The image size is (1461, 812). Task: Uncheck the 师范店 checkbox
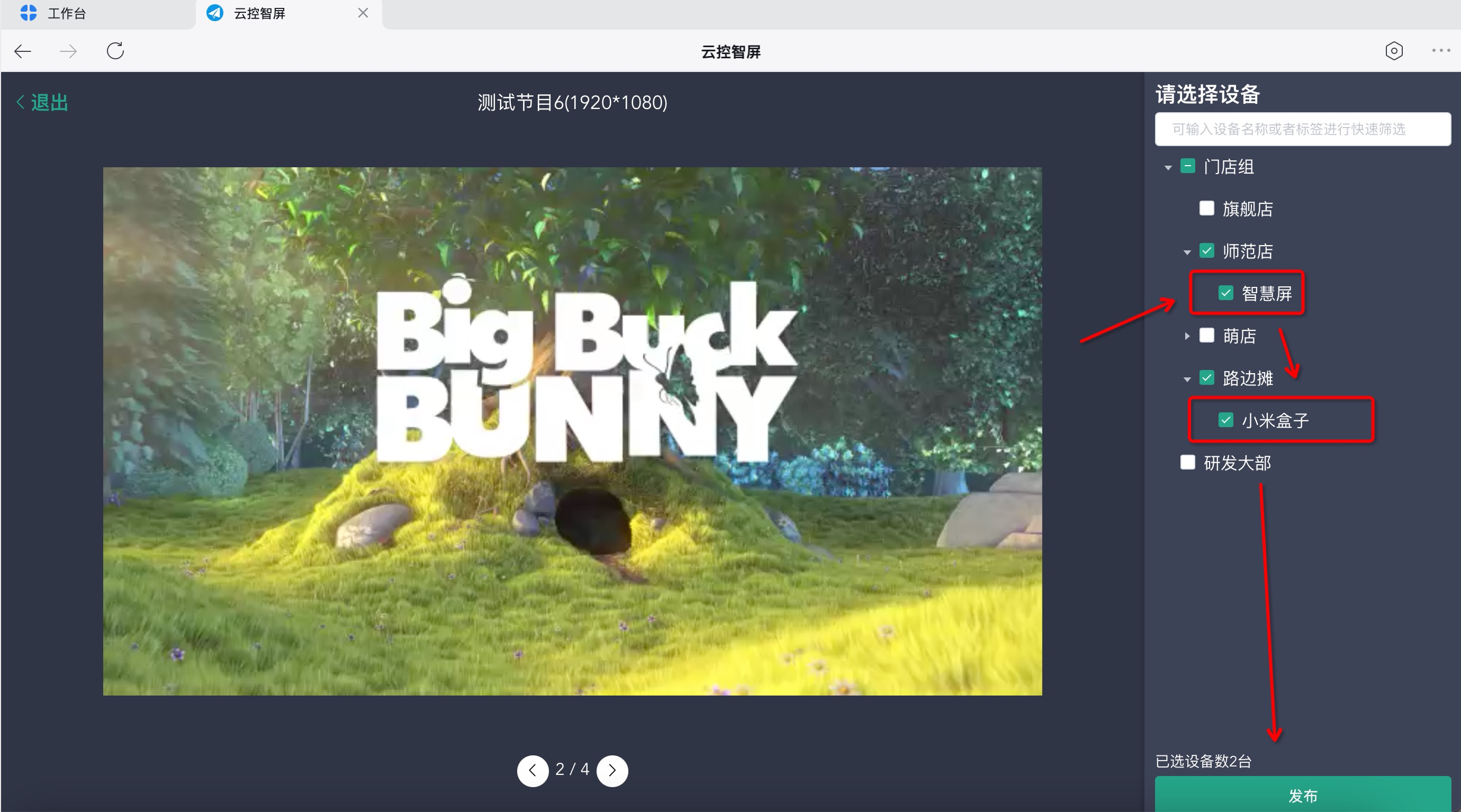coord(1206,250)
